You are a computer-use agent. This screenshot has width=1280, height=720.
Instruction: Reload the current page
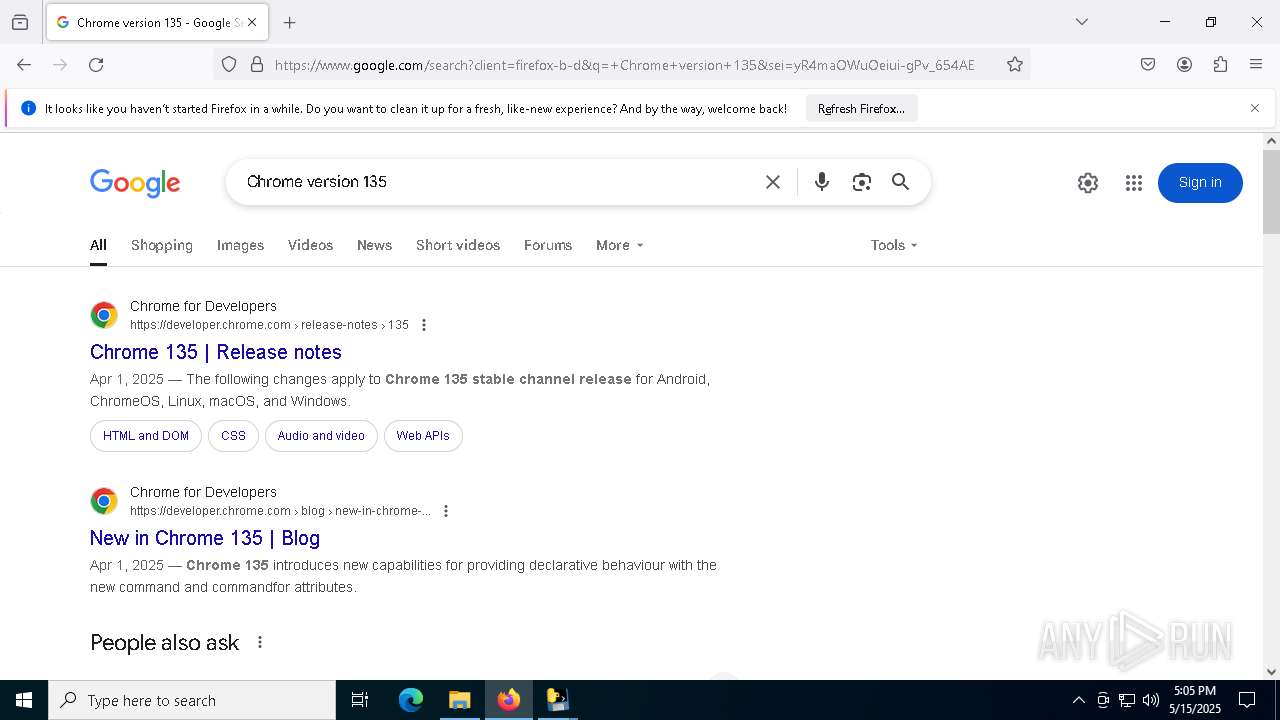click(96, 64)
